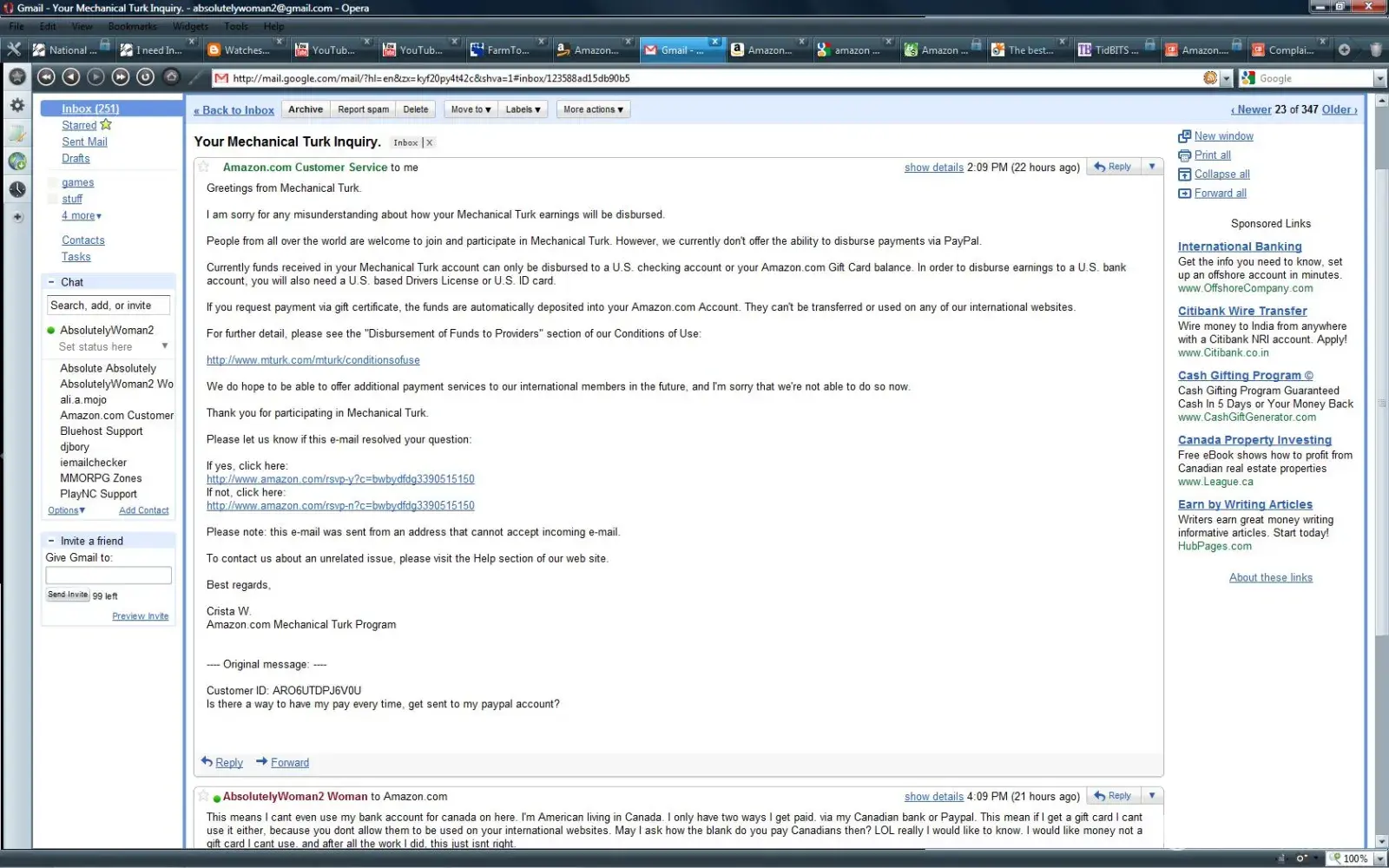1389x868 pixels.
Task: Open the history clock panel
Action: point(16,189)
